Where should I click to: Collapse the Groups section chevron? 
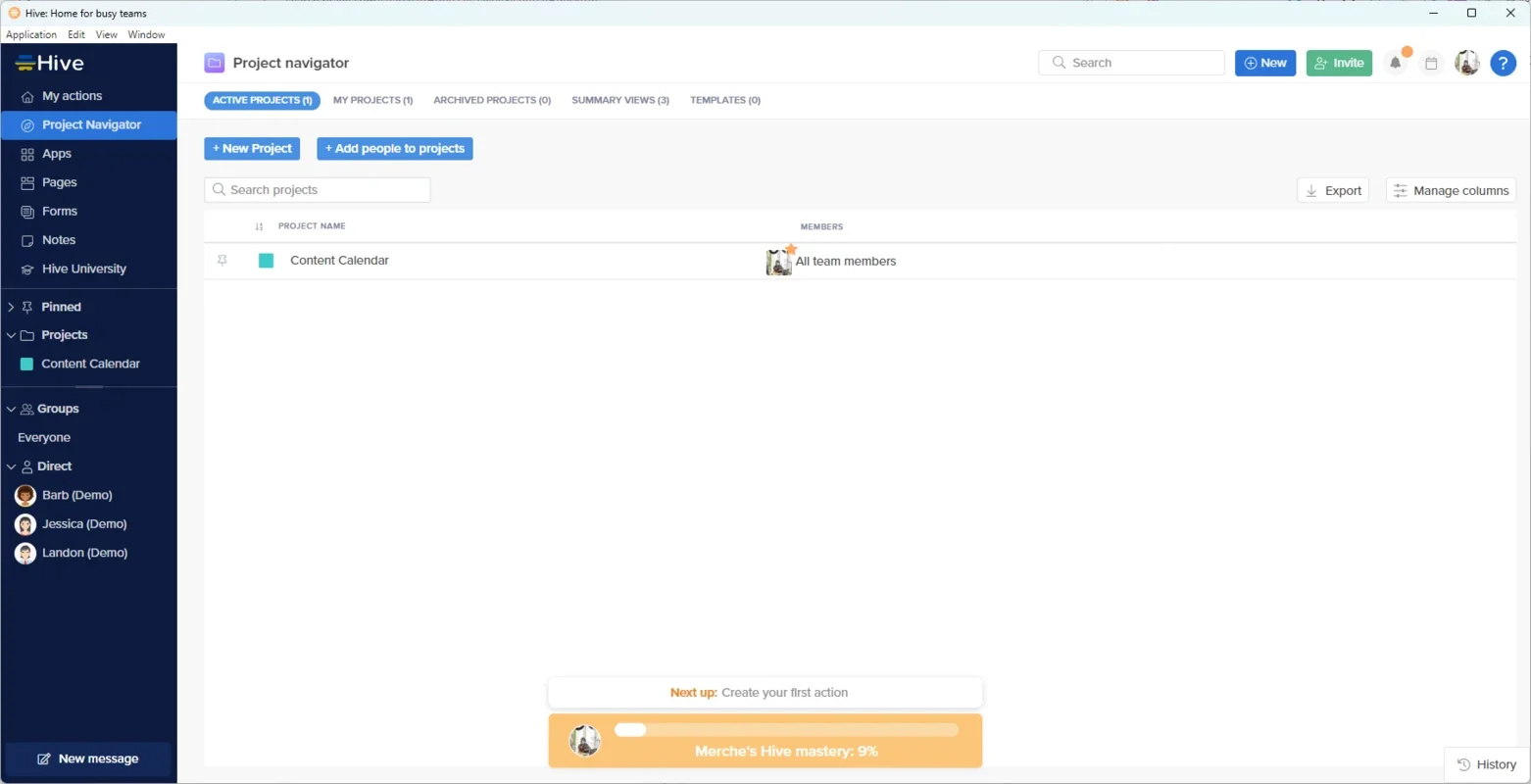pos(11,409)
